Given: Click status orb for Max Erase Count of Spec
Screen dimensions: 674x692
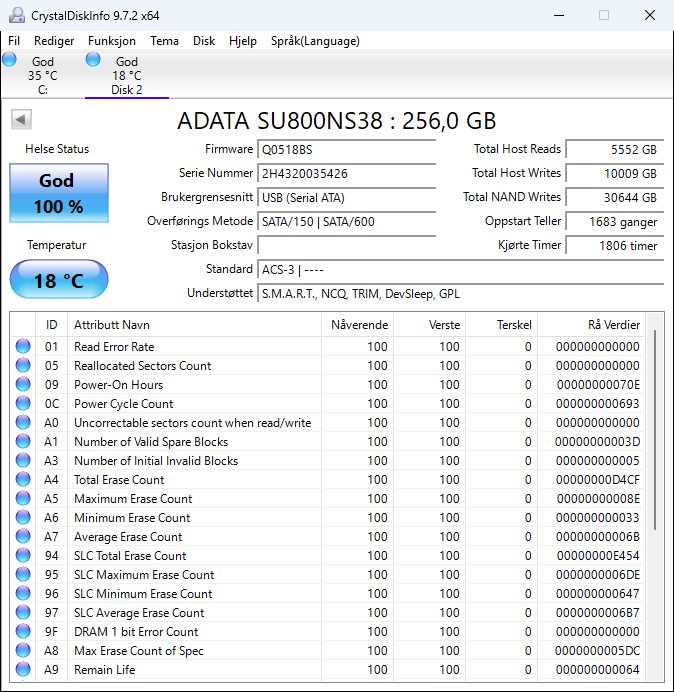Looking at the screenshot, I should (x=23, y=650).
